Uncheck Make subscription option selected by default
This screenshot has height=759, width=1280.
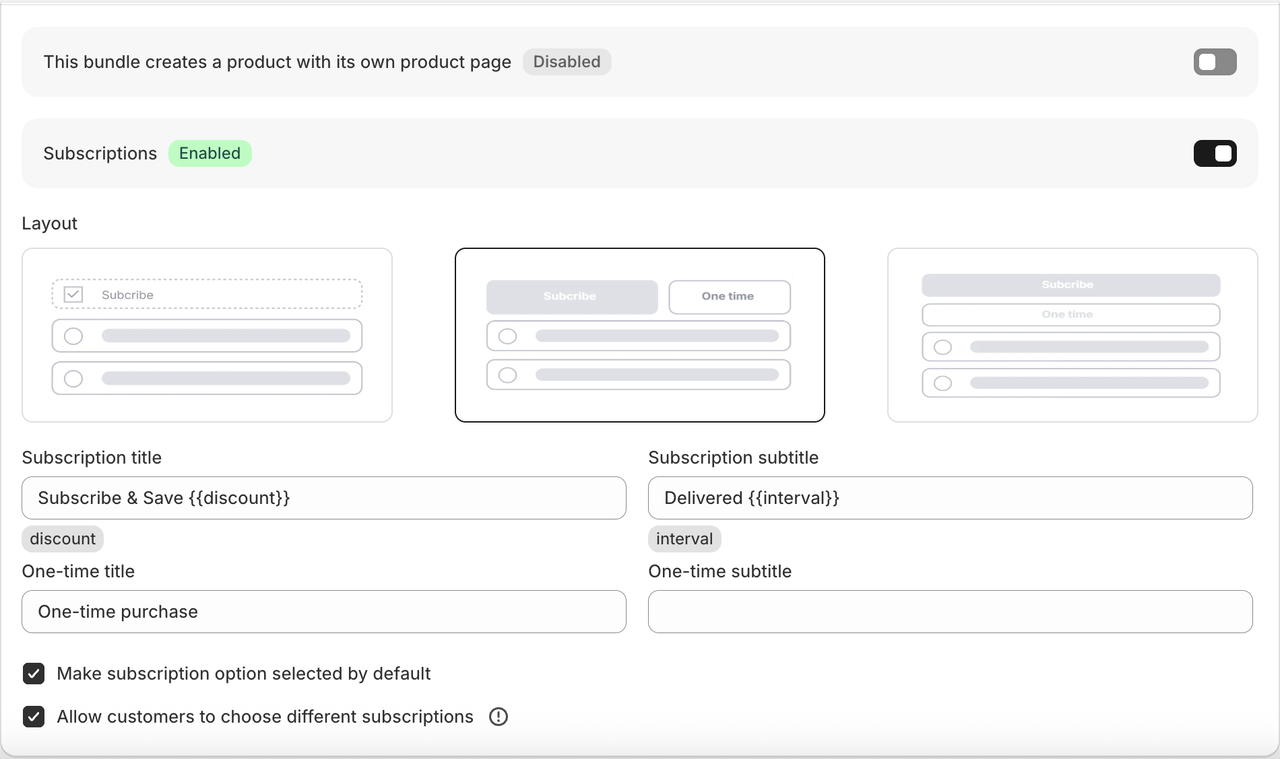34,674
